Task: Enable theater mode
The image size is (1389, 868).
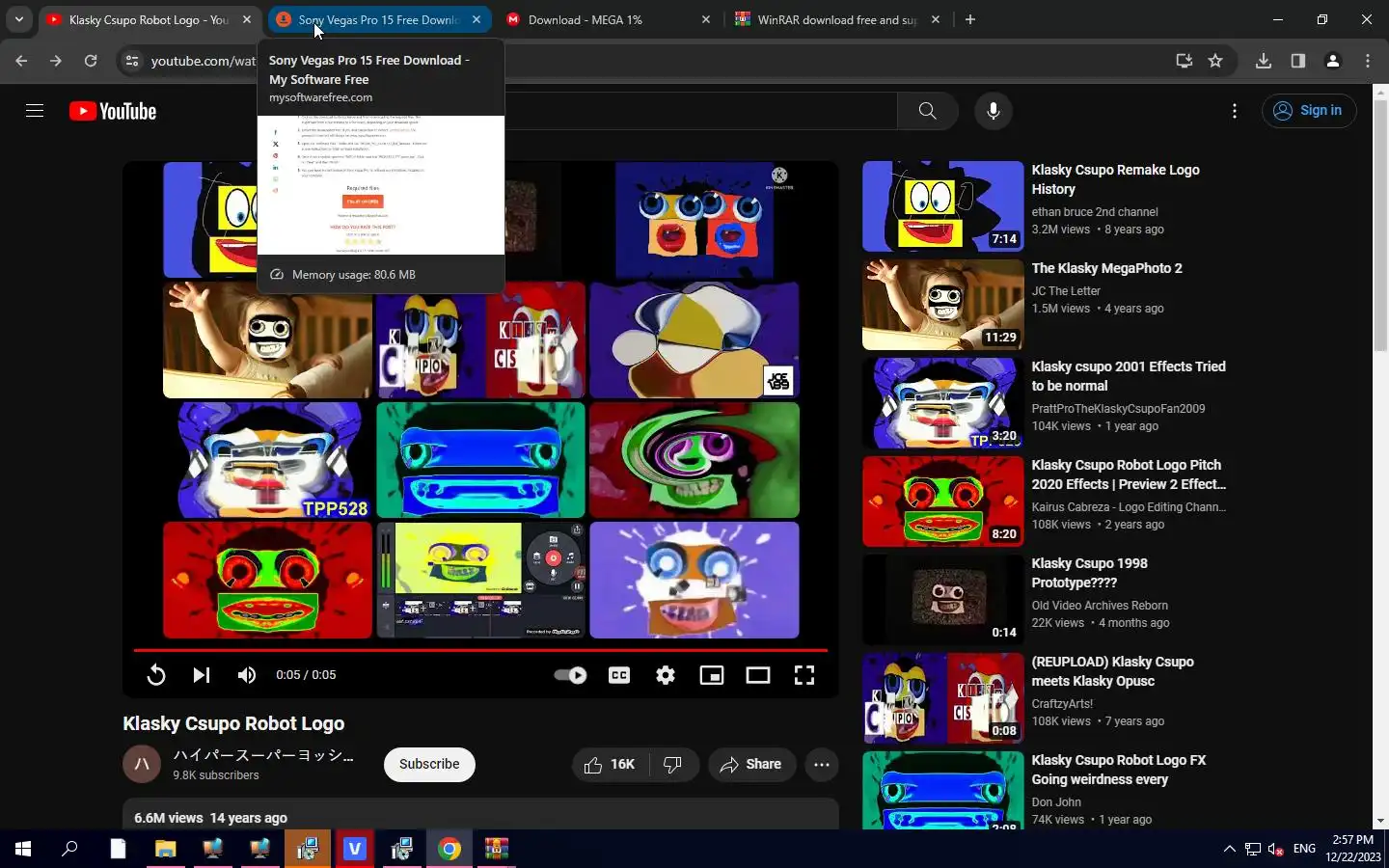Action: (758, 675)
